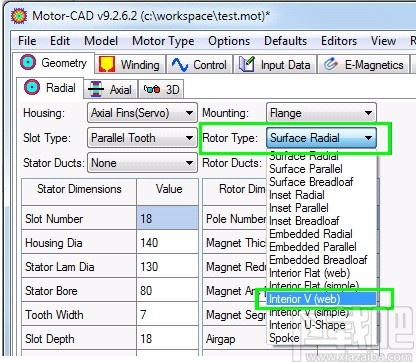The width and height of the screenshot is (416, 362).
Task: Select the Axial sub-tab
Action: click(x=110, y=89)
